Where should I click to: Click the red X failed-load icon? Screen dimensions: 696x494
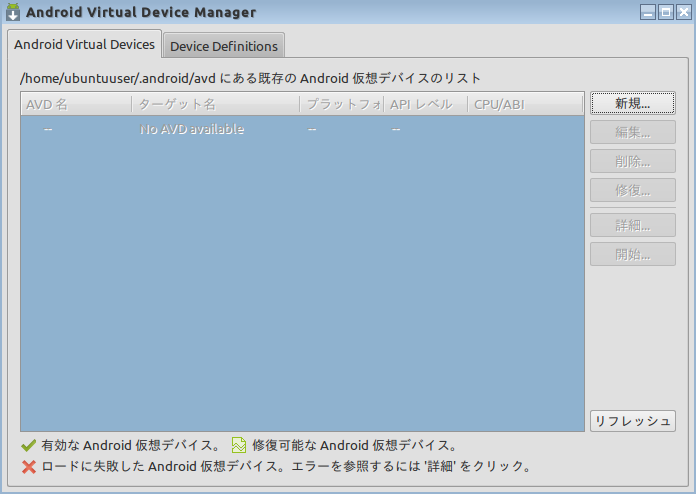29,467
